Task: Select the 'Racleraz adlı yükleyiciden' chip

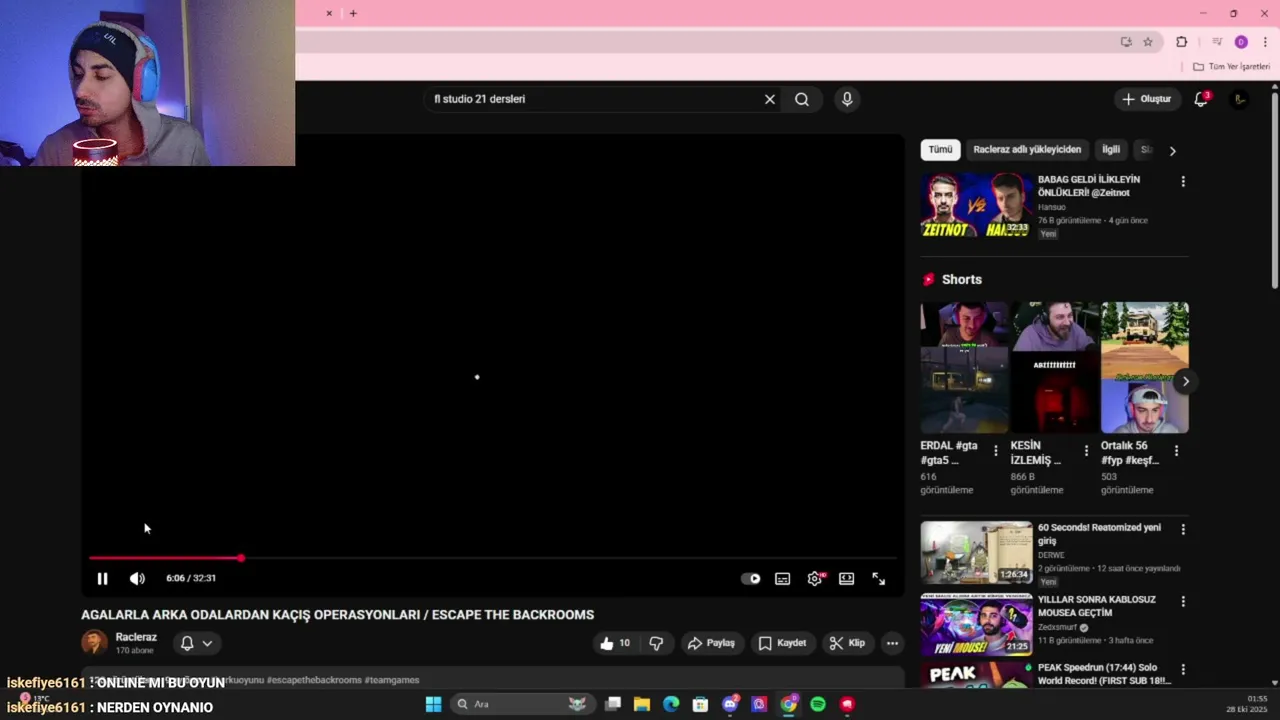Action: [1027, 149]
